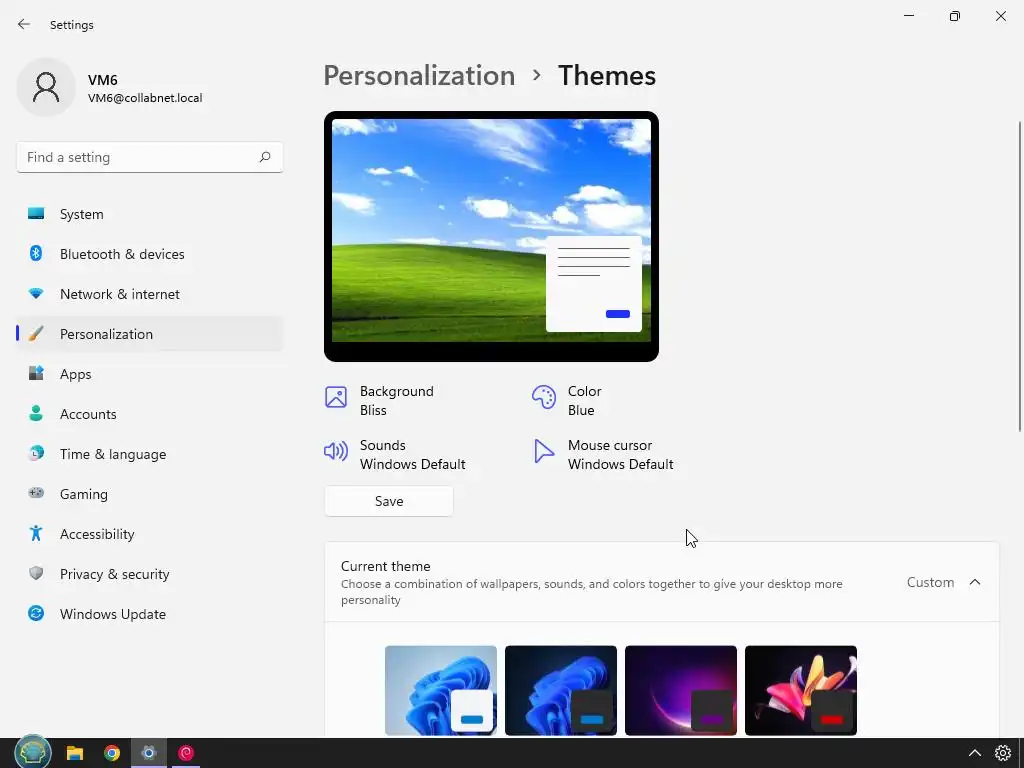Click the VM6@collabnet.local account email

pos(145,98)
